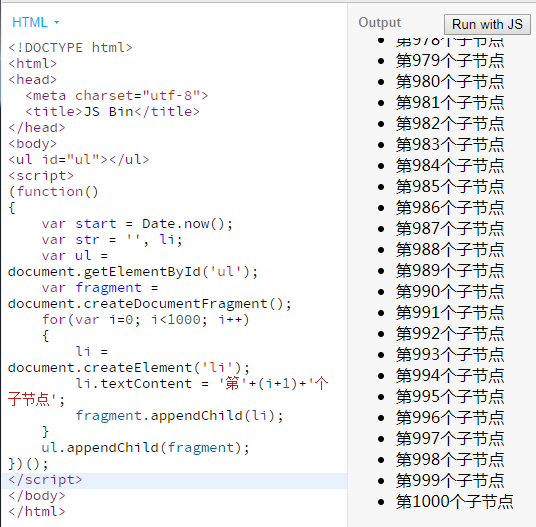The width and height of the screenshot is (536, 527).
Task: Click the <title>JS Bin</title> line
Action: (112, 112)
